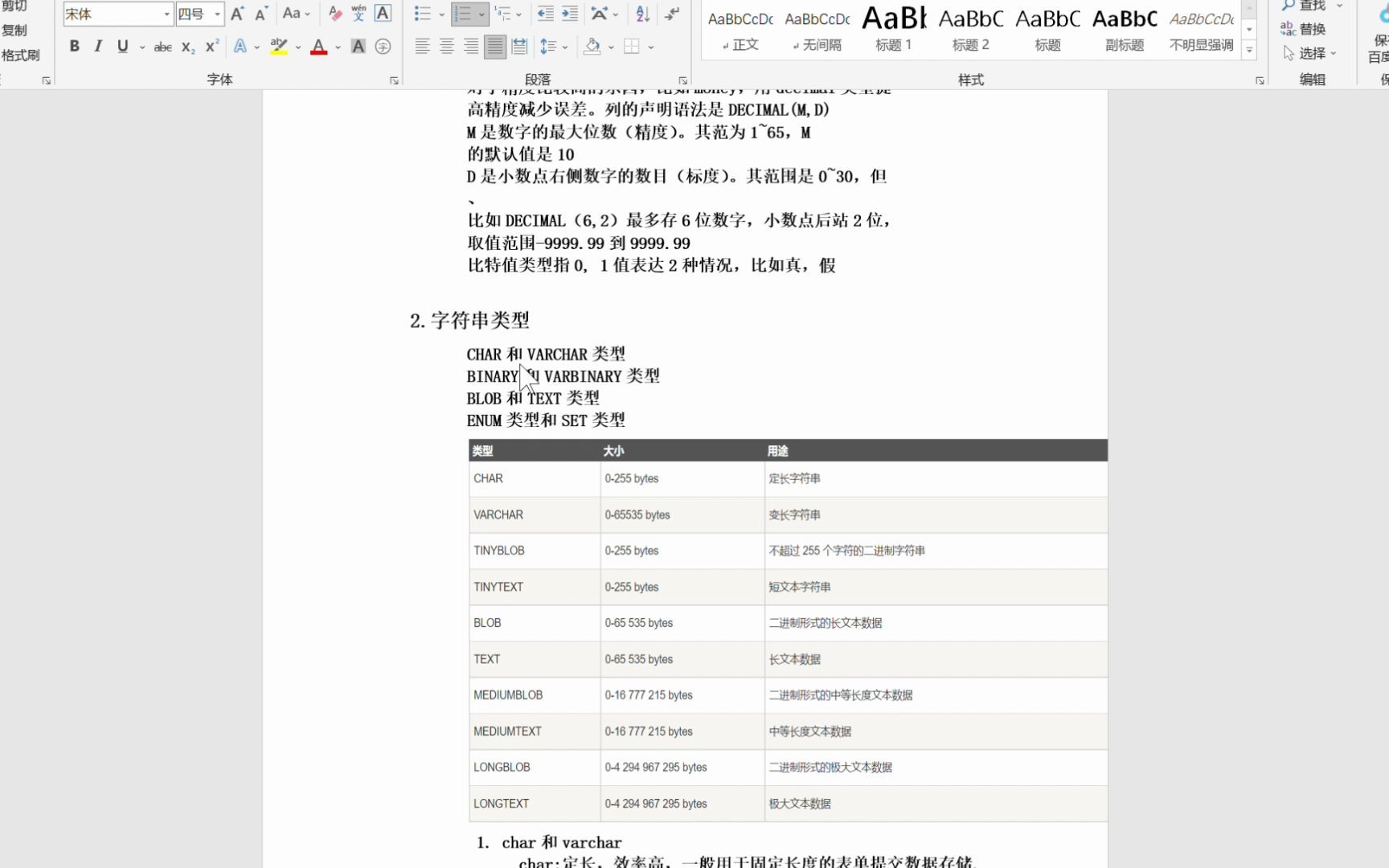Clear all formatting with eraser icon
Screen dimensions: 1389x868
click(335, 14)
